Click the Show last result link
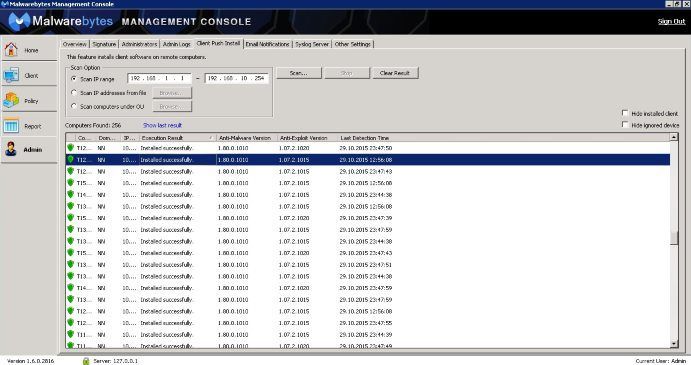691x365 pixels. click(x=162, y=125)
